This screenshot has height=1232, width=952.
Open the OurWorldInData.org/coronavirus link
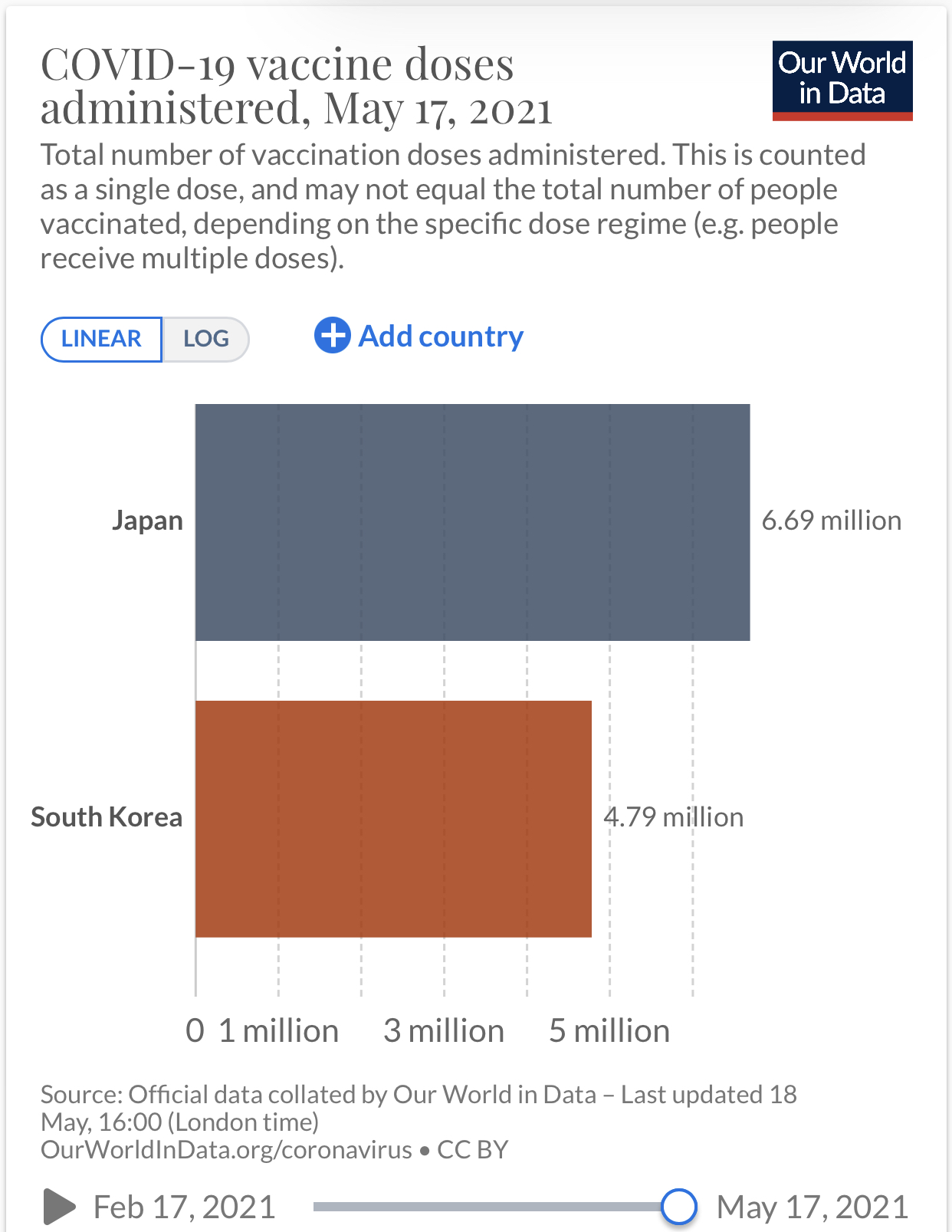tap(226, 1150)
